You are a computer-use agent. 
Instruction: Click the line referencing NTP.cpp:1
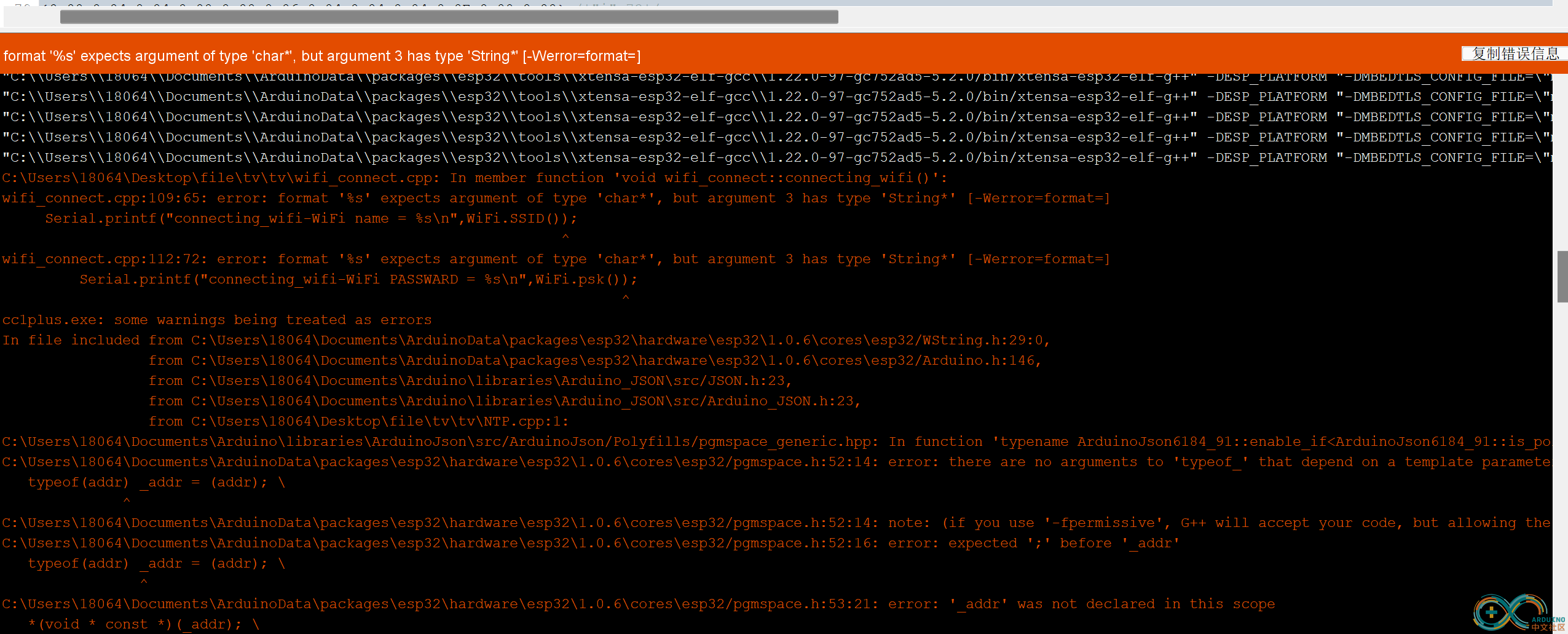click(358, 421)
